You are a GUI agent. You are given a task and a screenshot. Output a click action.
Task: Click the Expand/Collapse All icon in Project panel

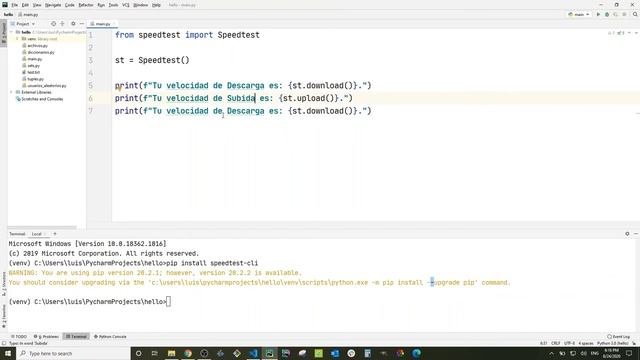click(62, 24)
